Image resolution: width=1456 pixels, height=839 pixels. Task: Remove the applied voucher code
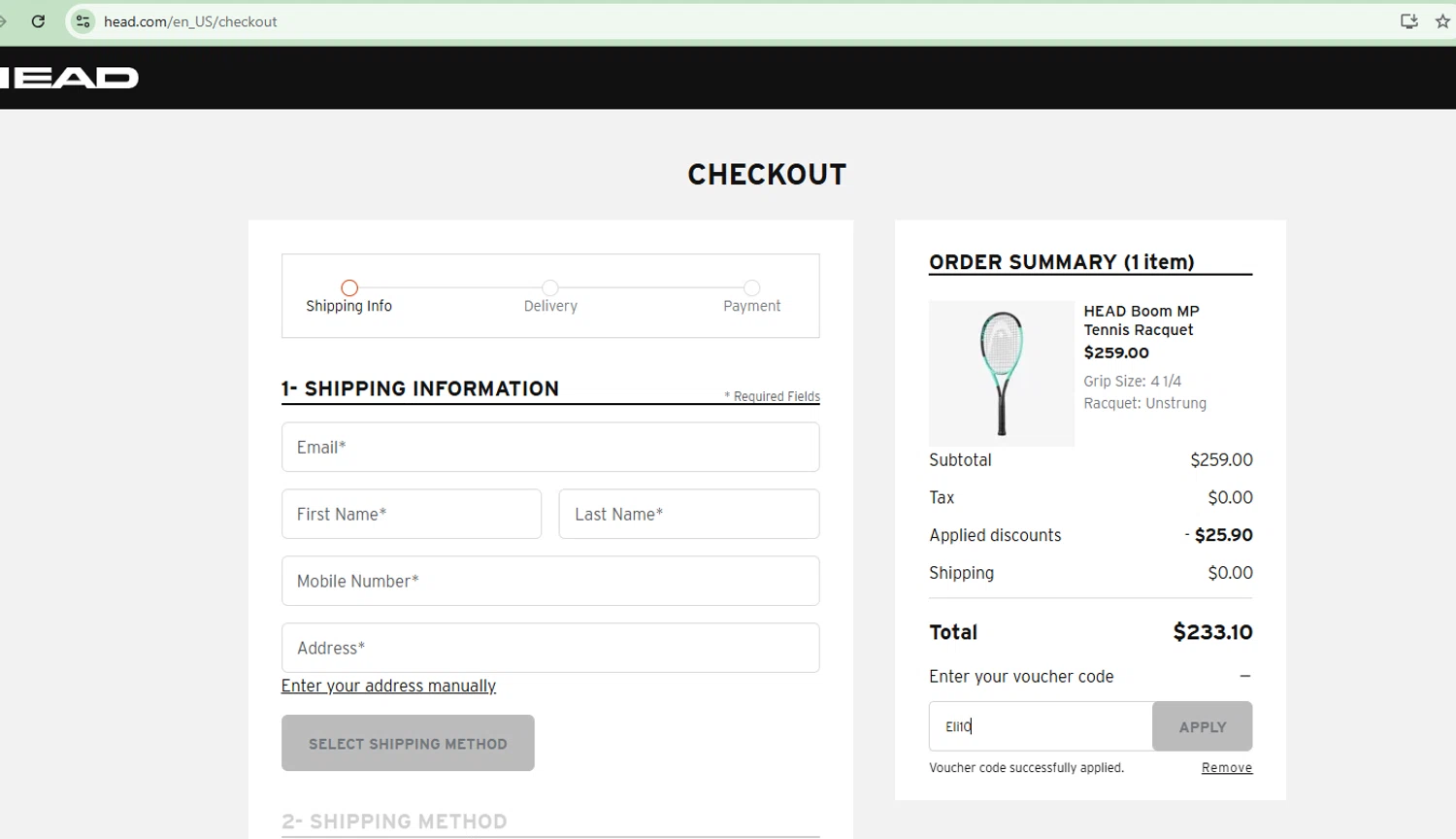point(1227,768)
